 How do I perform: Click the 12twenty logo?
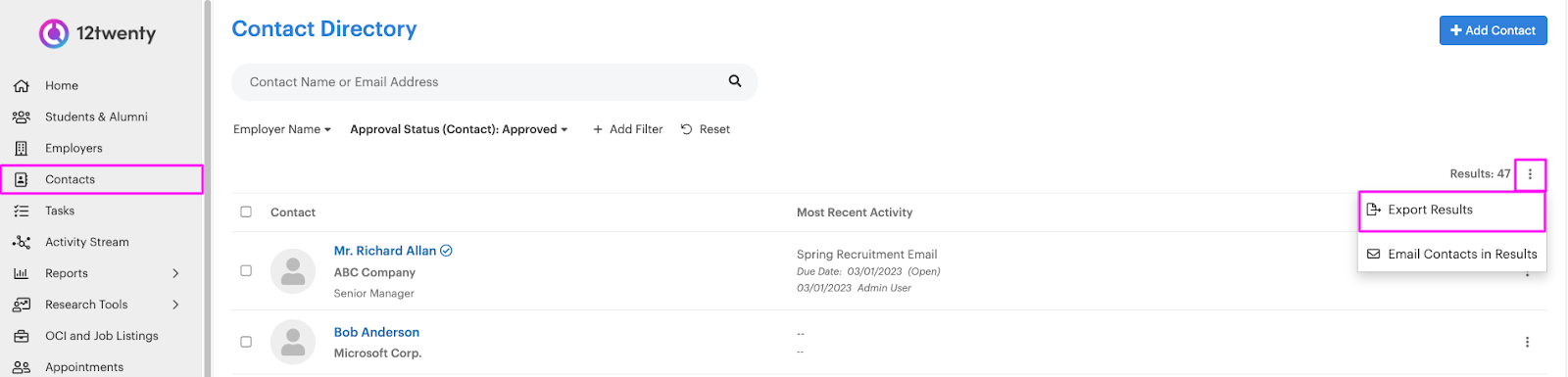(97, 33)
